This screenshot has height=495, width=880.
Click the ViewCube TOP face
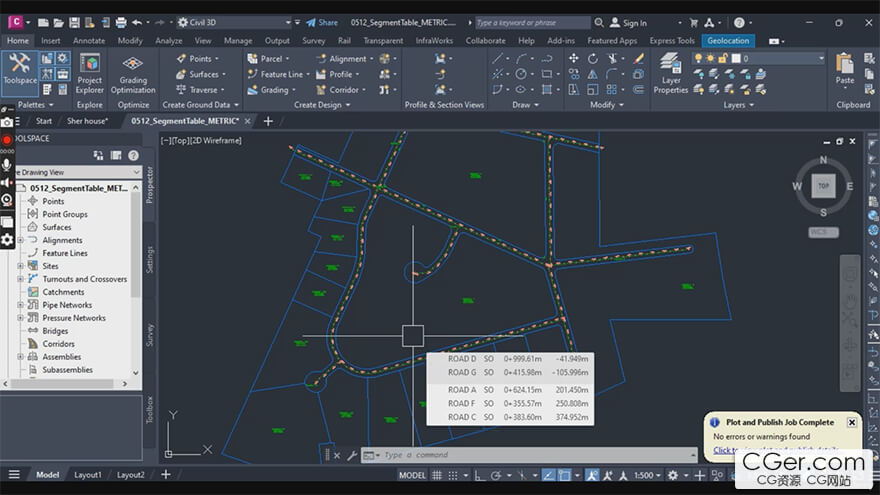(823, 186)
